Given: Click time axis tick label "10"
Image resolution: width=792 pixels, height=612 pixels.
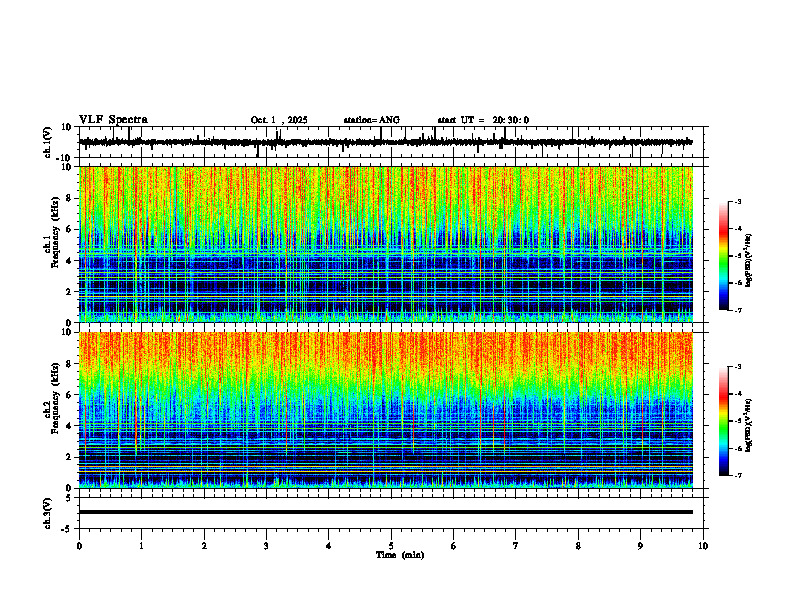Looking at the screenshot, I should (703, 546).
